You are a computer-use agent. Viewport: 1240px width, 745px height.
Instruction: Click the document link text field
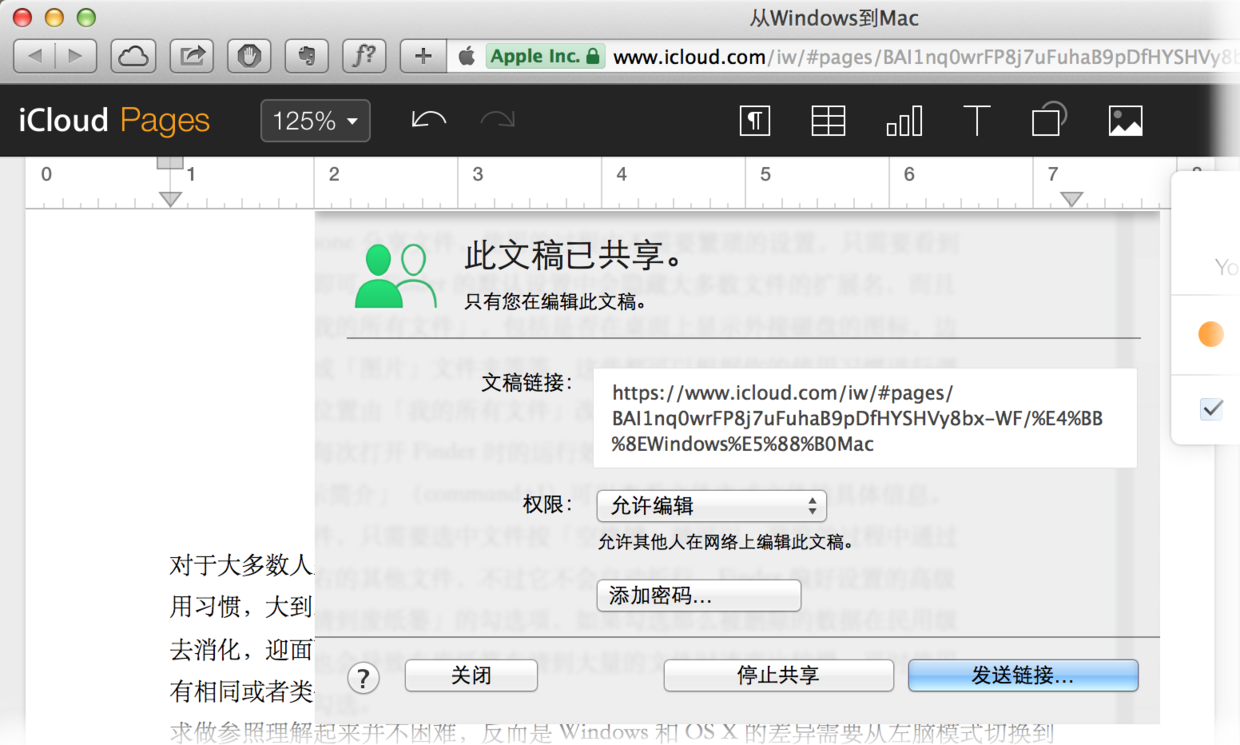[x=865, y=418]
